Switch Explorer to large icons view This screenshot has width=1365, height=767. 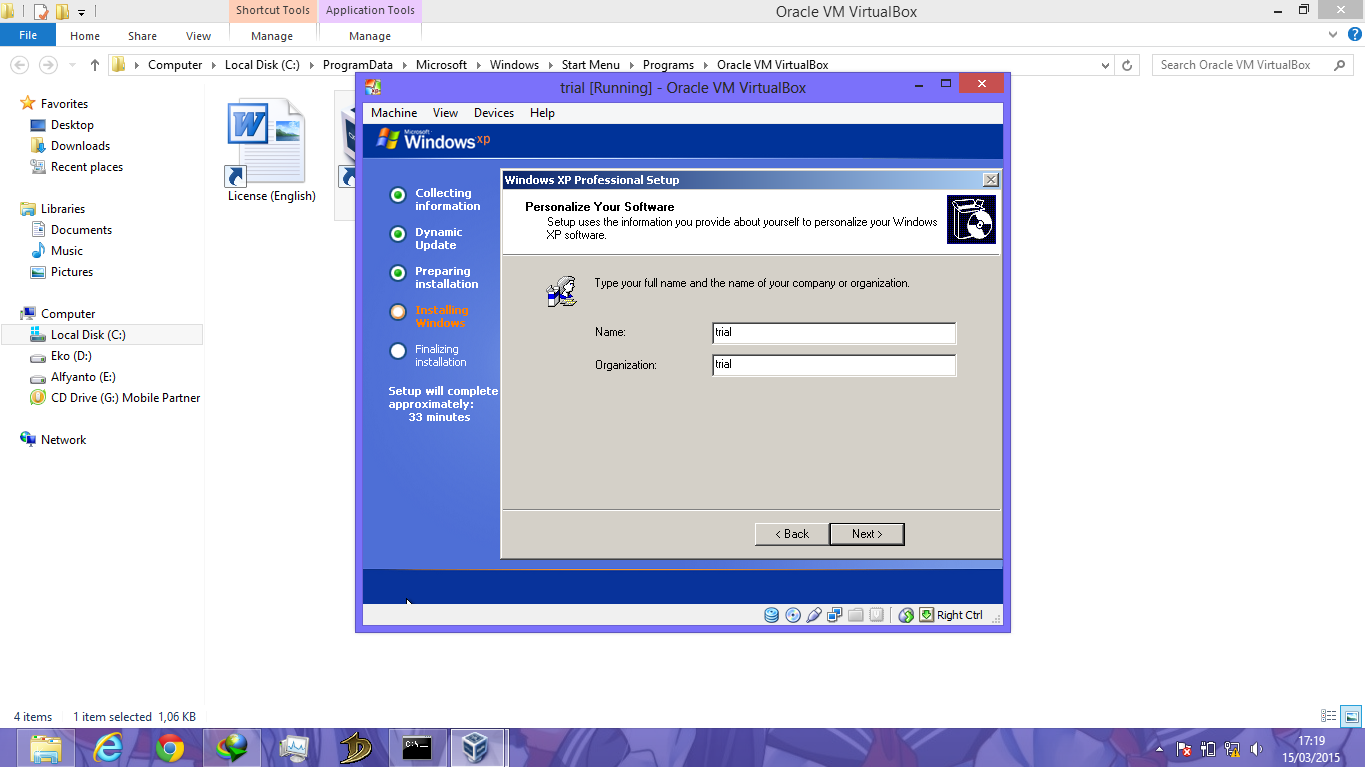[1351, 716]
